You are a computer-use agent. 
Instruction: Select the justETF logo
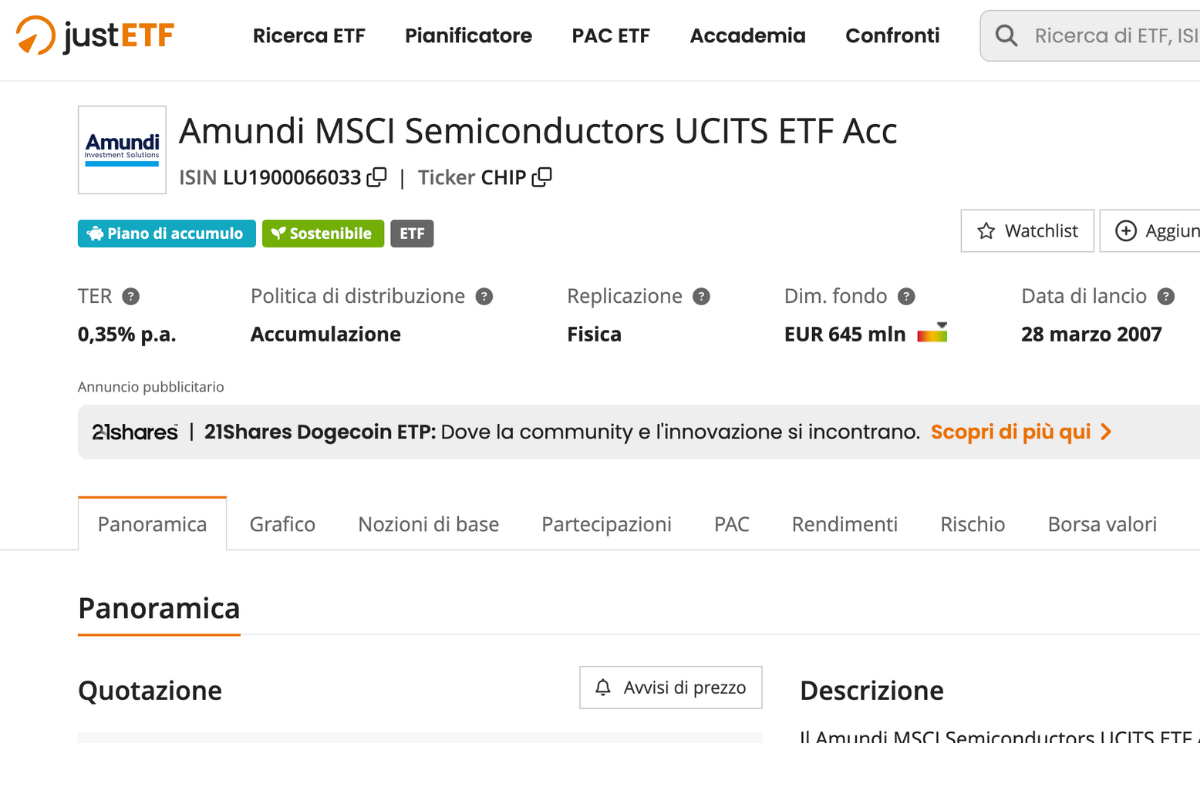[93, 35]
